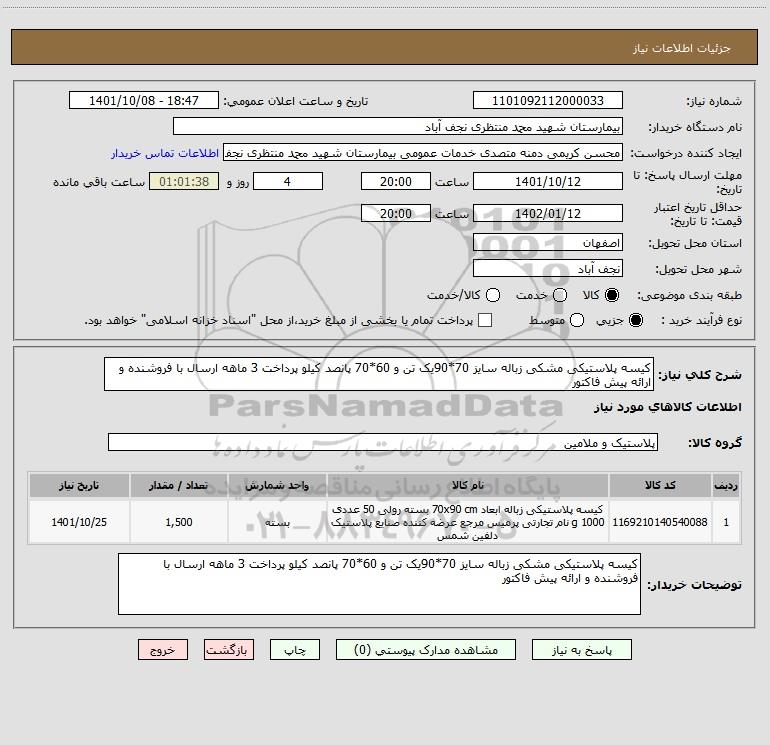Click the quantity cell 1,500
Image resolution: width=770 pixels, height=745 pixels.
coord(179,522)
